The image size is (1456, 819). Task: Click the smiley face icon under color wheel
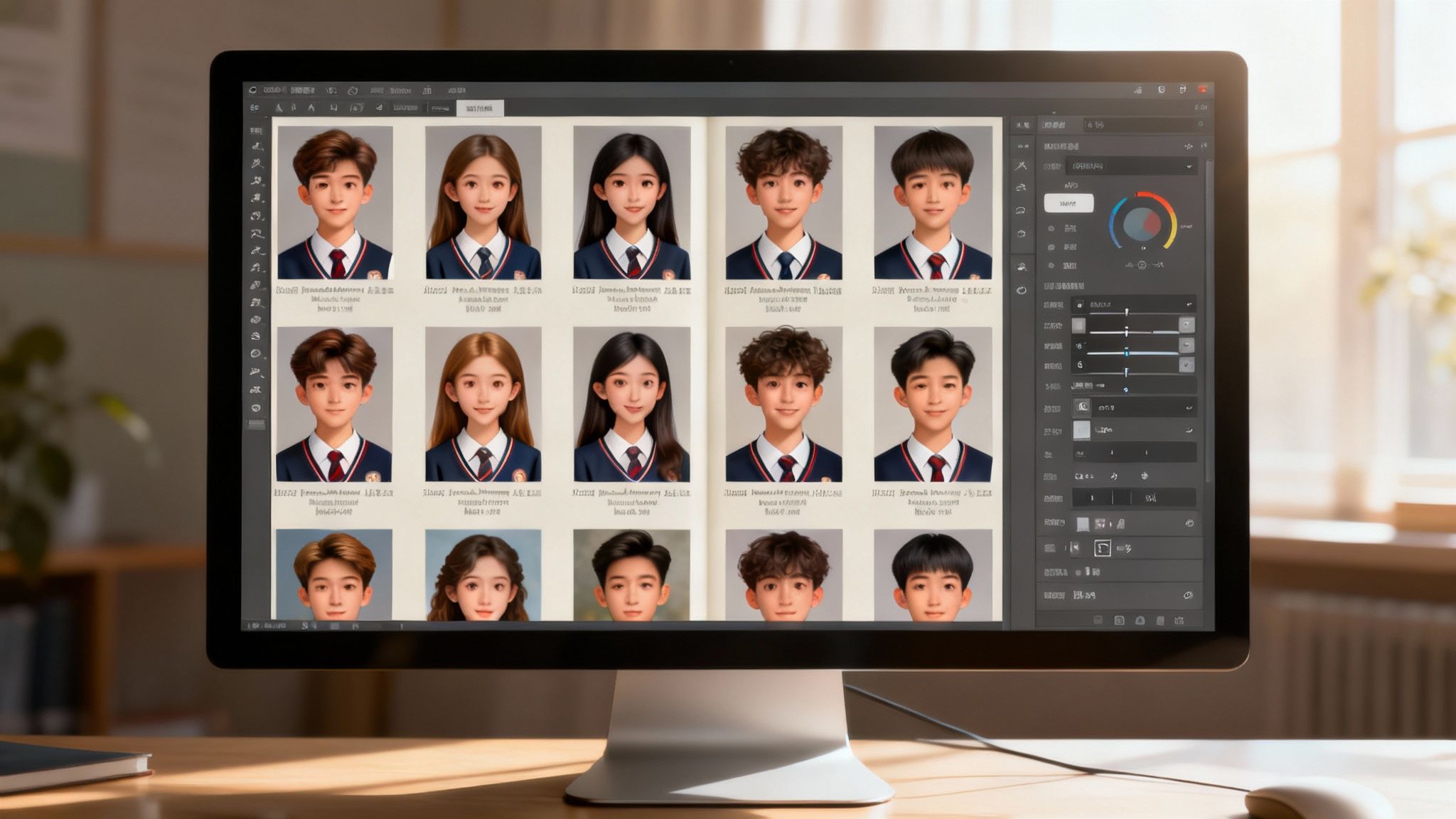[1142, 265]
